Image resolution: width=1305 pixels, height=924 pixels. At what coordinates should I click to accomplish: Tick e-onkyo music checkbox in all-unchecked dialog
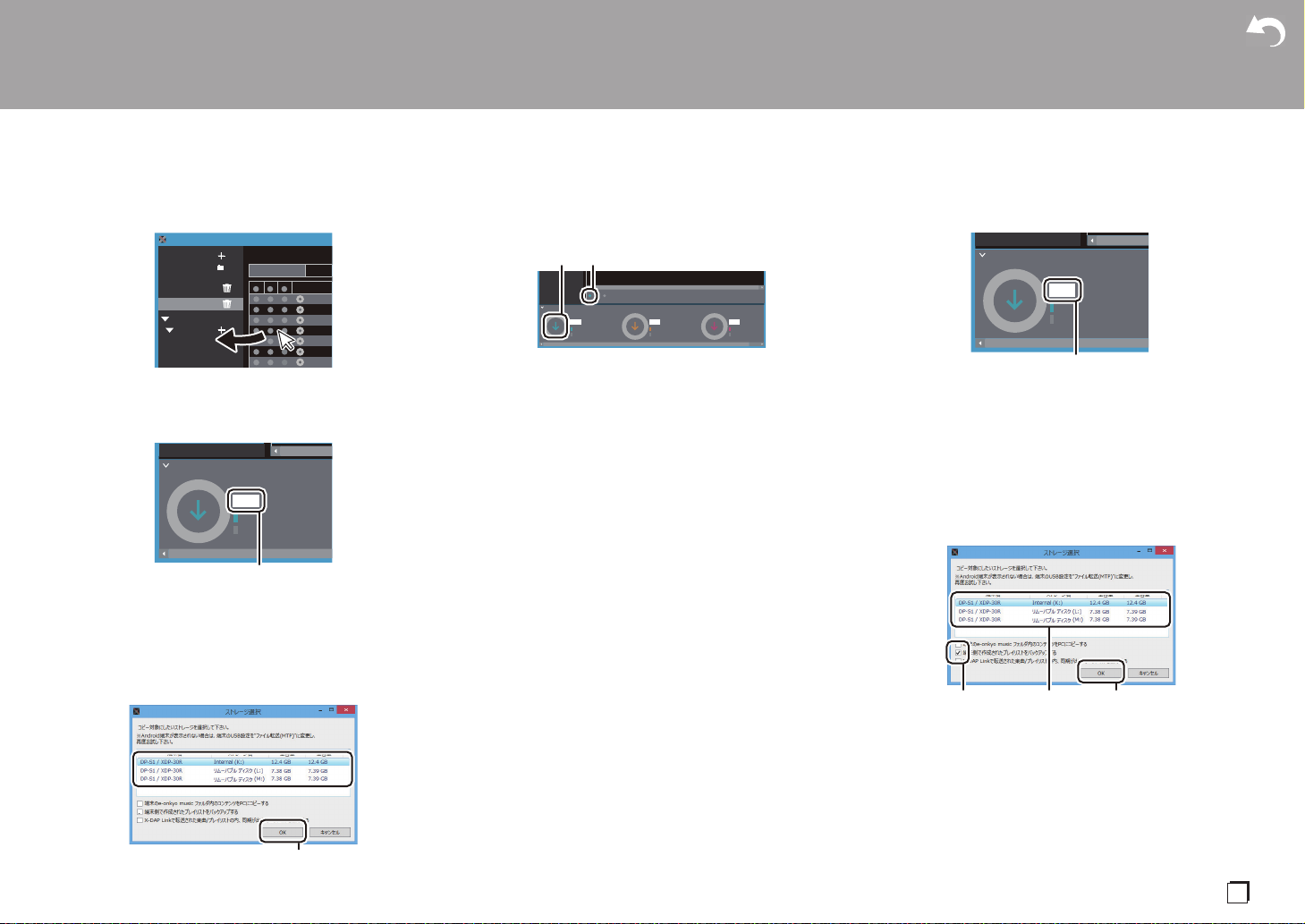point(140,803)
